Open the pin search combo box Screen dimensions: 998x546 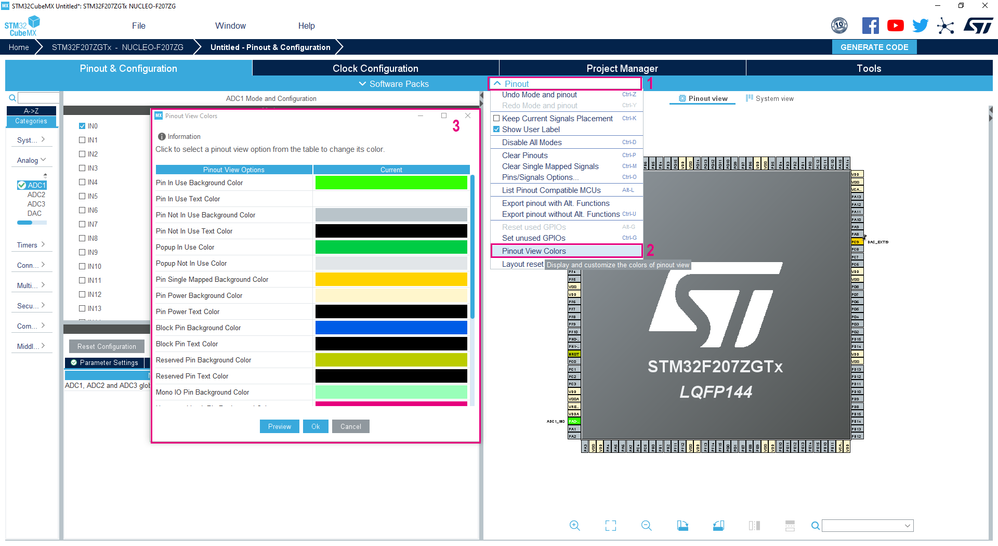tap(868, 526)
